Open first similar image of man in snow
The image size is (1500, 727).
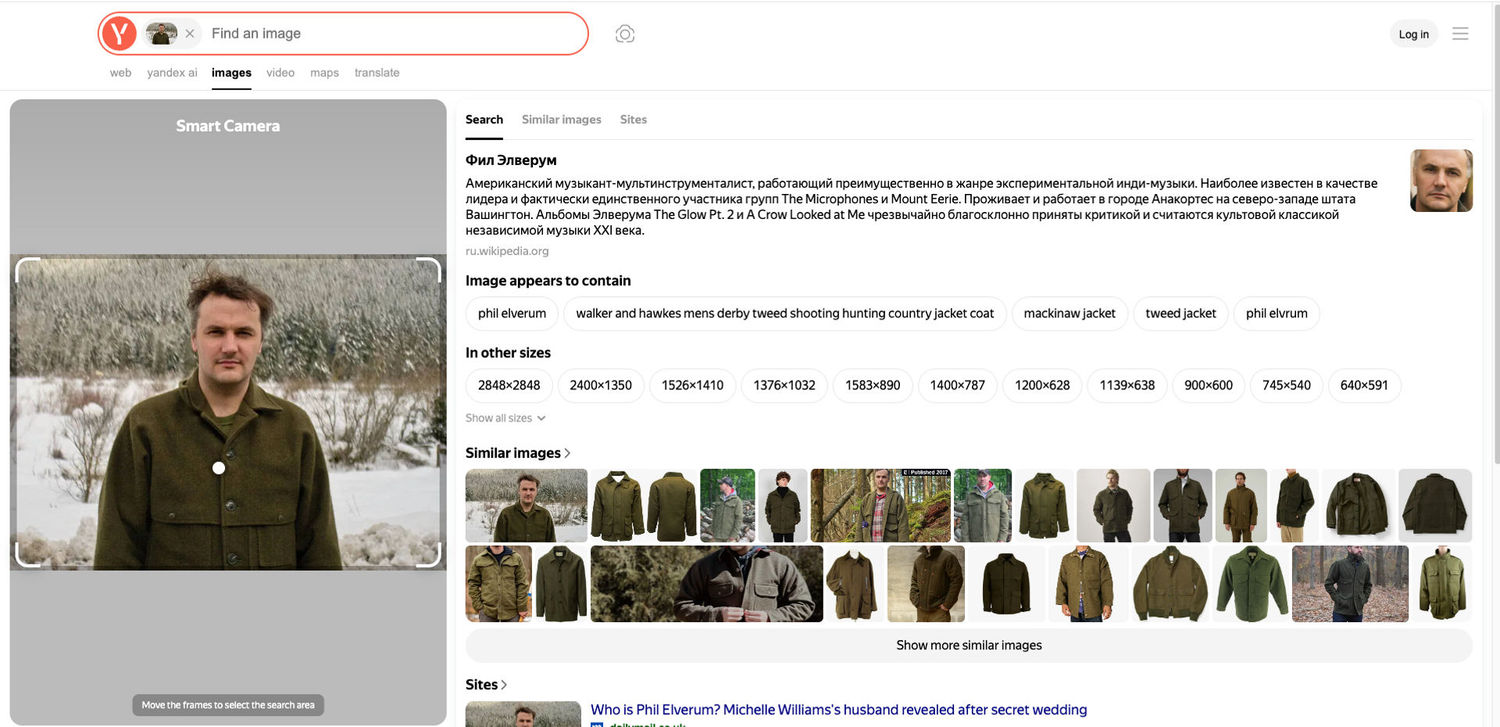pos(526,506)
